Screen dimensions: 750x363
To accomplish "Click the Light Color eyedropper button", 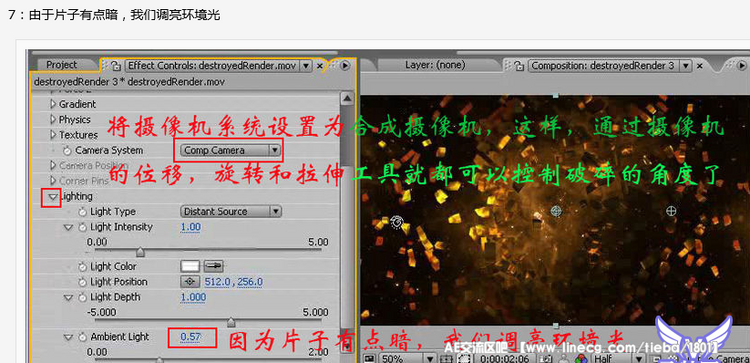I will [214, 266].
